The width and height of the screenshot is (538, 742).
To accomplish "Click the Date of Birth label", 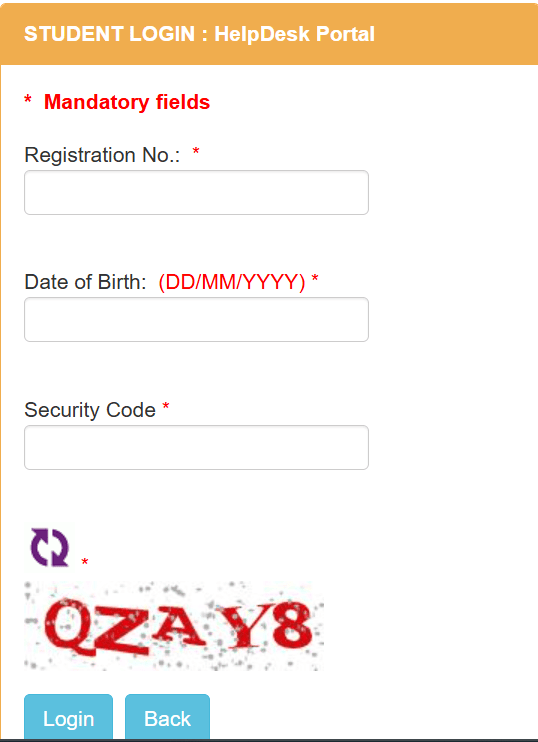I will click(x=85, y=282).
